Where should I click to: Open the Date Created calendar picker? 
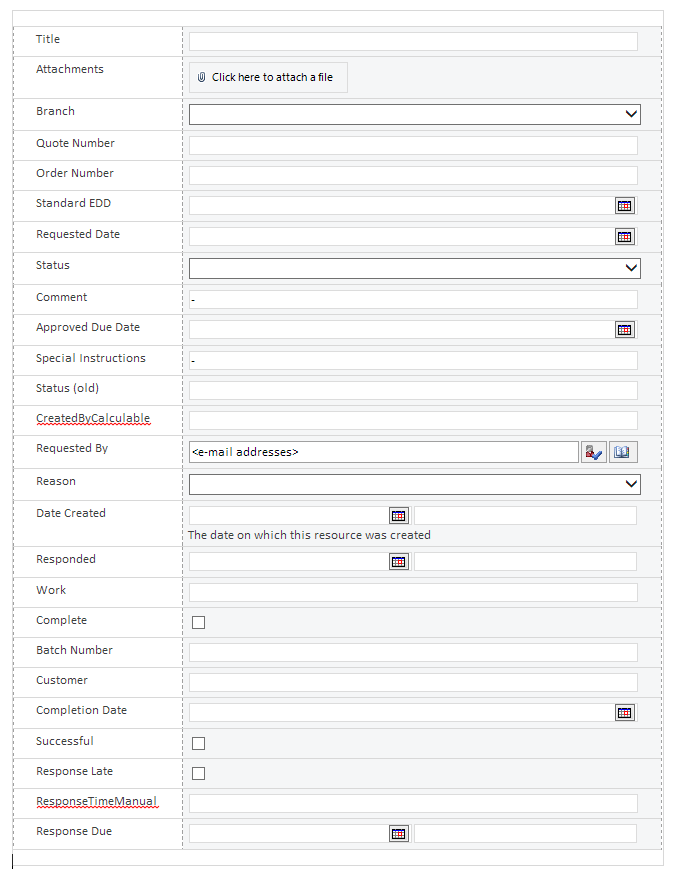[398, 516]
